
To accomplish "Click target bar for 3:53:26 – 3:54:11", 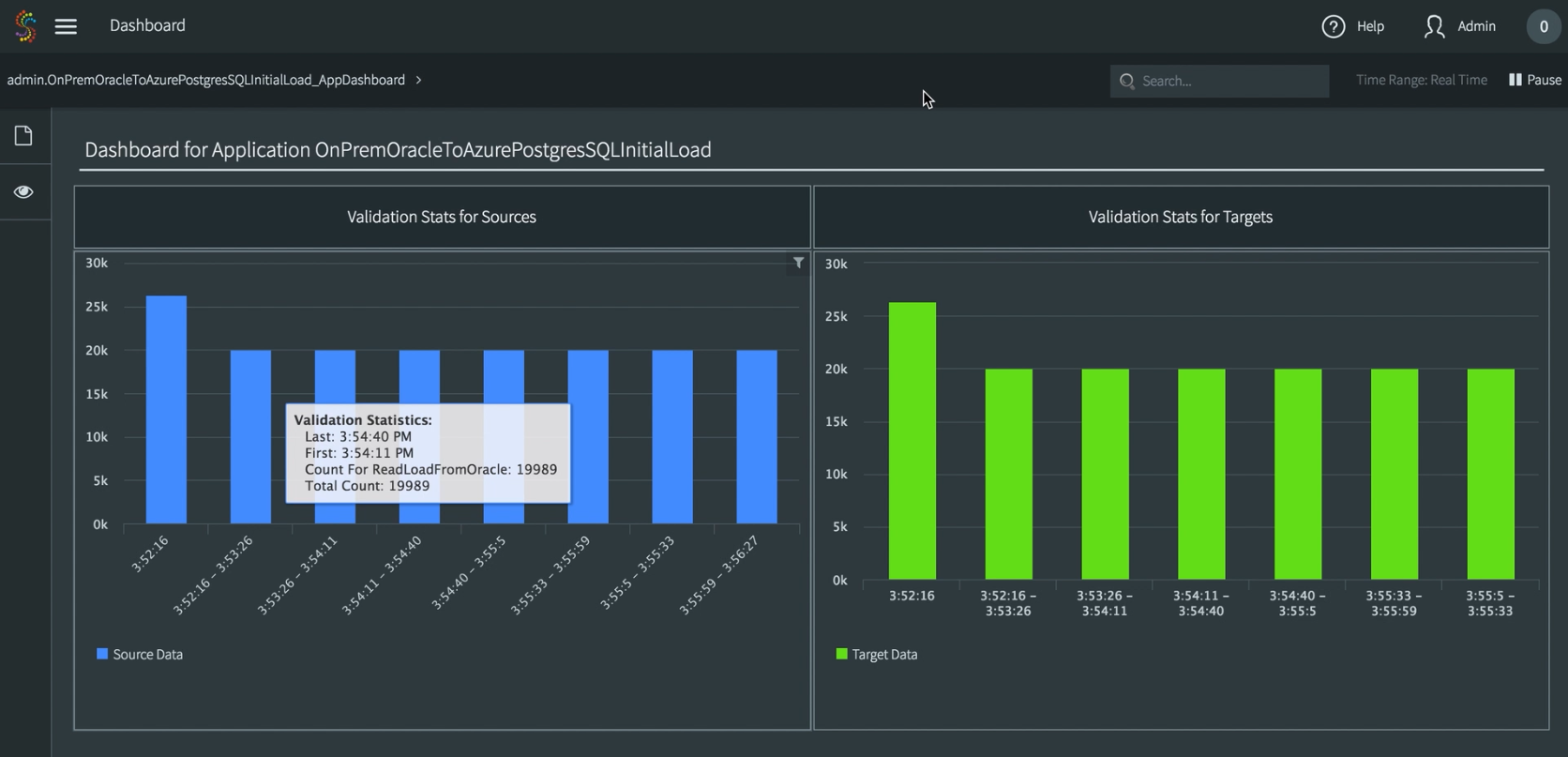I will click(1106, 474).
